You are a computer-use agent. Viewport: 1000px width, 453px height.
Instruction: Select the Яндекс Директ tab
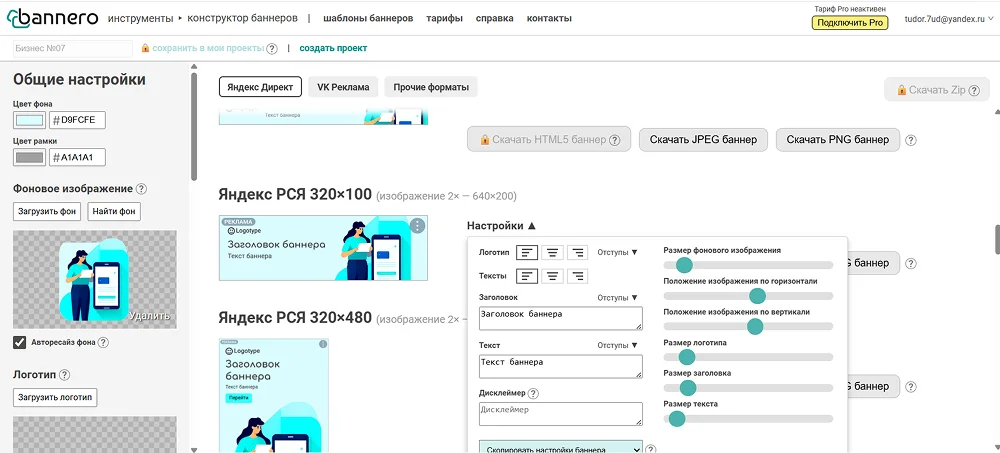tap(260, 87)
